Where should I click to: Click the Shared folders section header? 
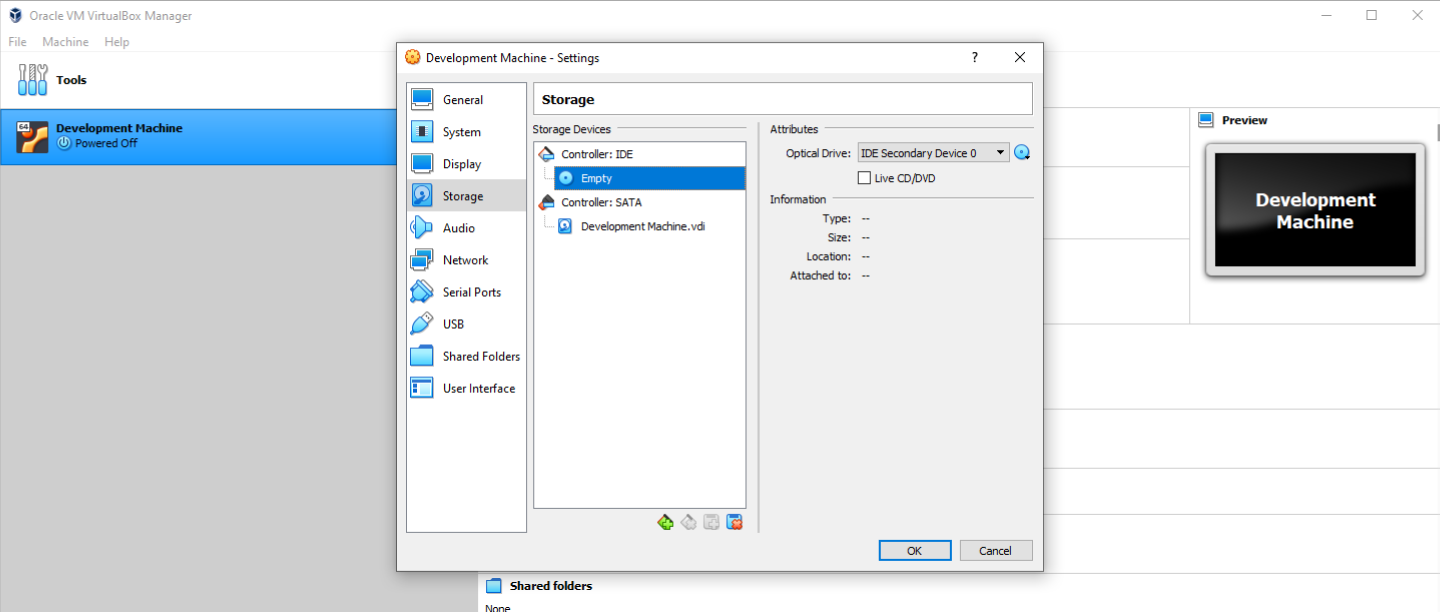coord(551,586)
